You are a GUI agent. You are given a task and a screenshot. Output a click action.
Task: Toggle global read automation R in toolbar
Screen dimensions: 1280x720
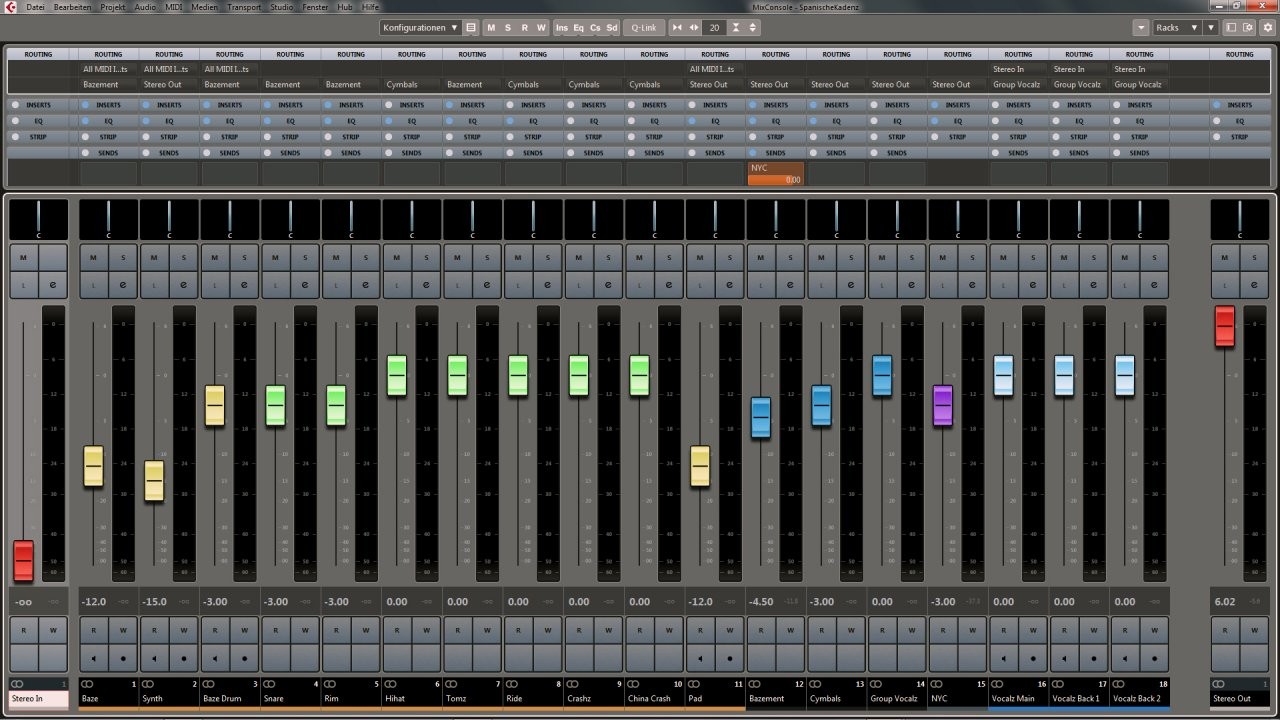click(524, 28)
